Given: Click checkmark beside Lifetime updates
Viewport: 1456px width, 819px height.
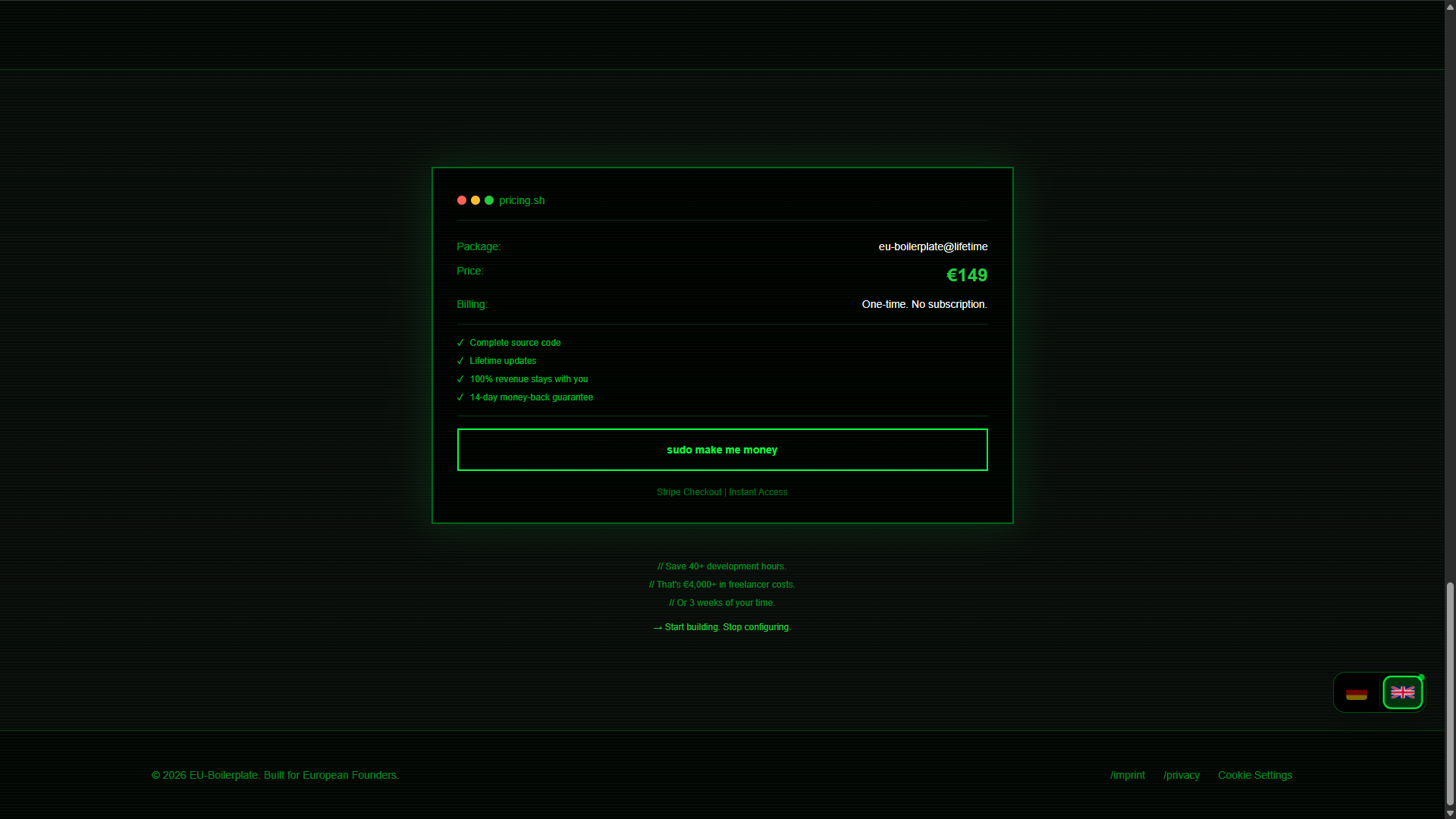Looking at the screenshot, I should 460,361.
